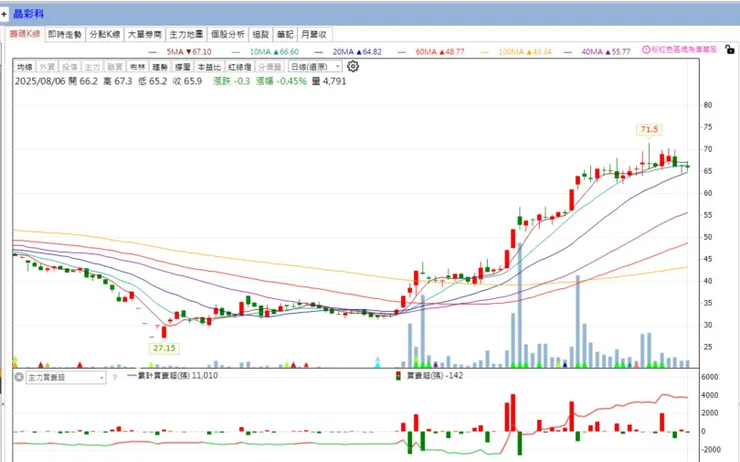Open help question mark beside 主力買賣超
The width and height of the screenshot is (740, 462).
coord(115,378)
